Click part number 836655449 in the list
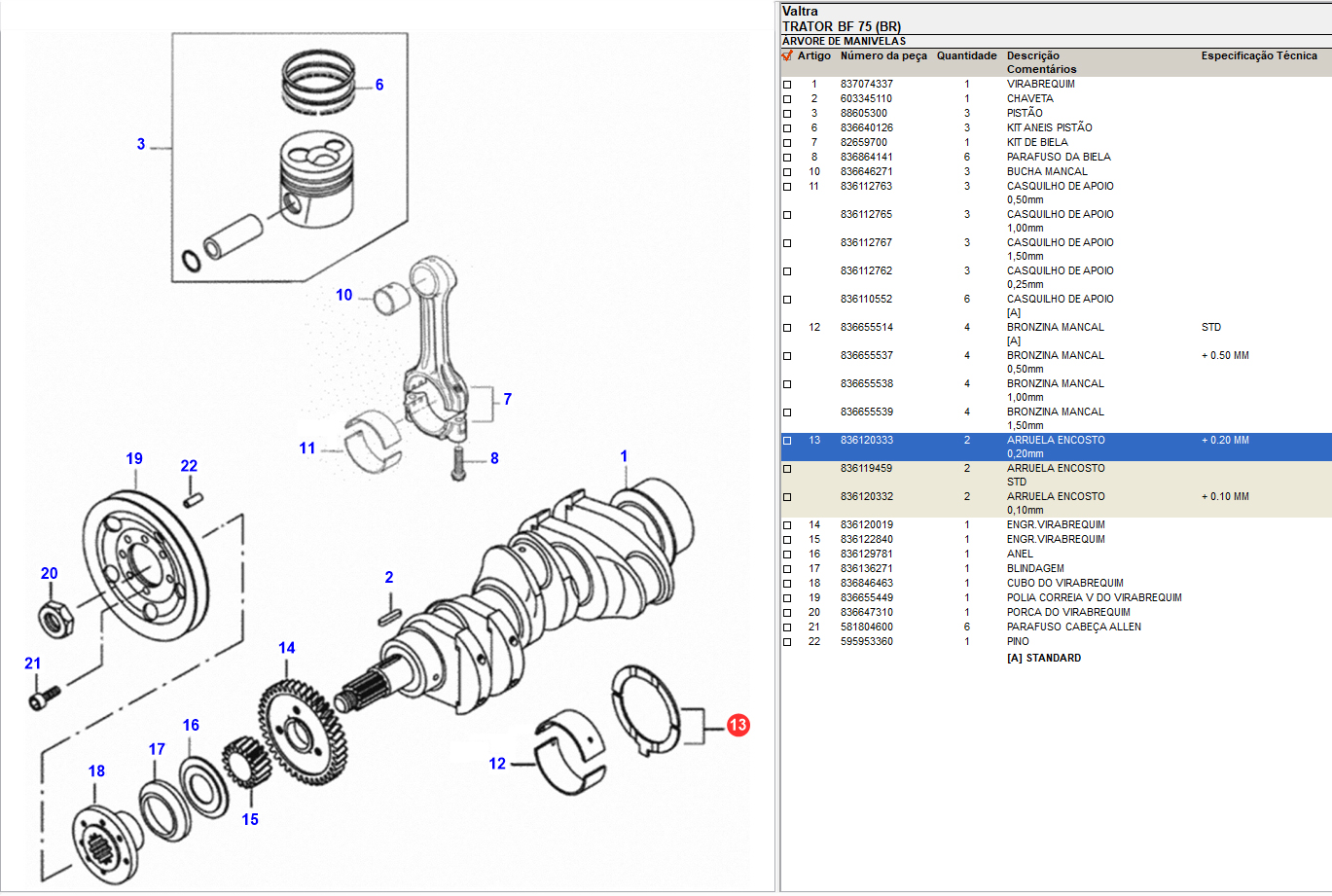The width and height of the screenshot is (1332, 896). point(866,597)
